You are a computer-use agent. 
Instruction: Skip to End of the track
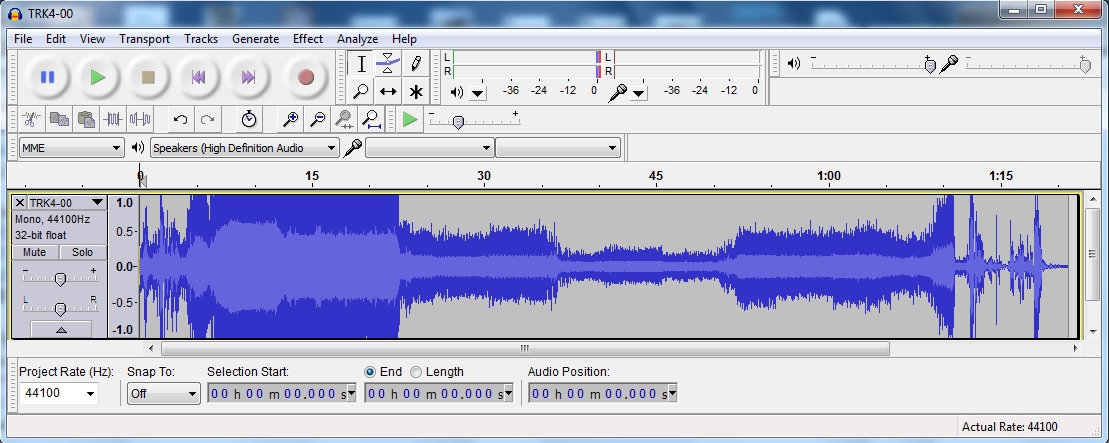[x=248, y=77]
